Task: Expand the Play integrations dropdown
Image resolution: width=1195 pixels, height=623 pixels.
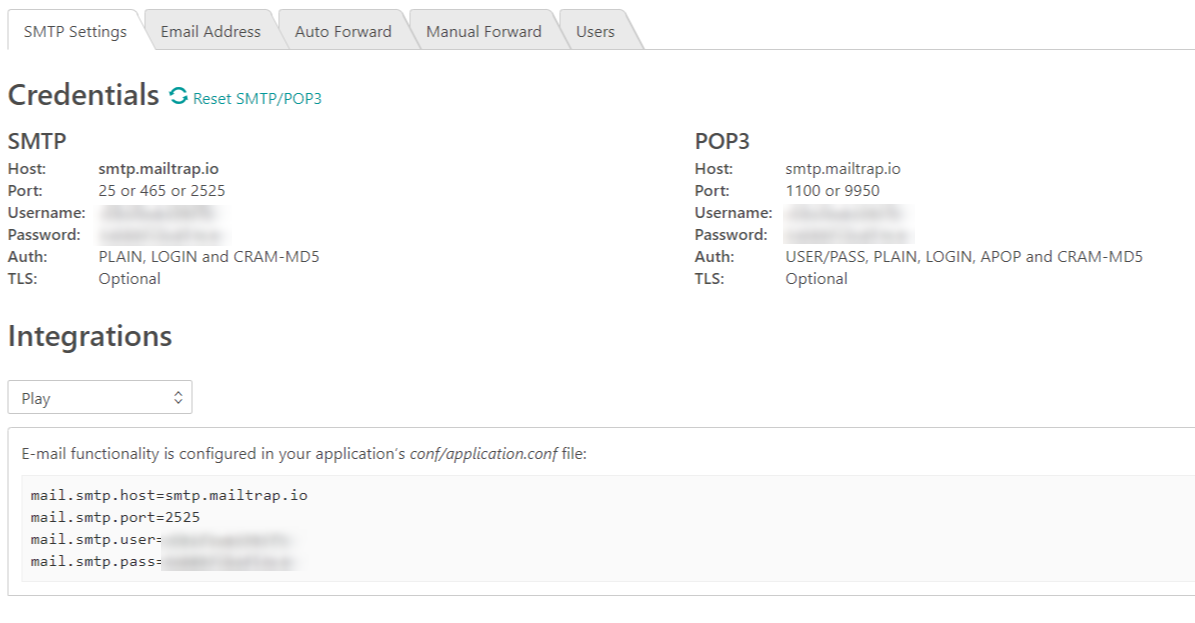Action: [100, 397]
